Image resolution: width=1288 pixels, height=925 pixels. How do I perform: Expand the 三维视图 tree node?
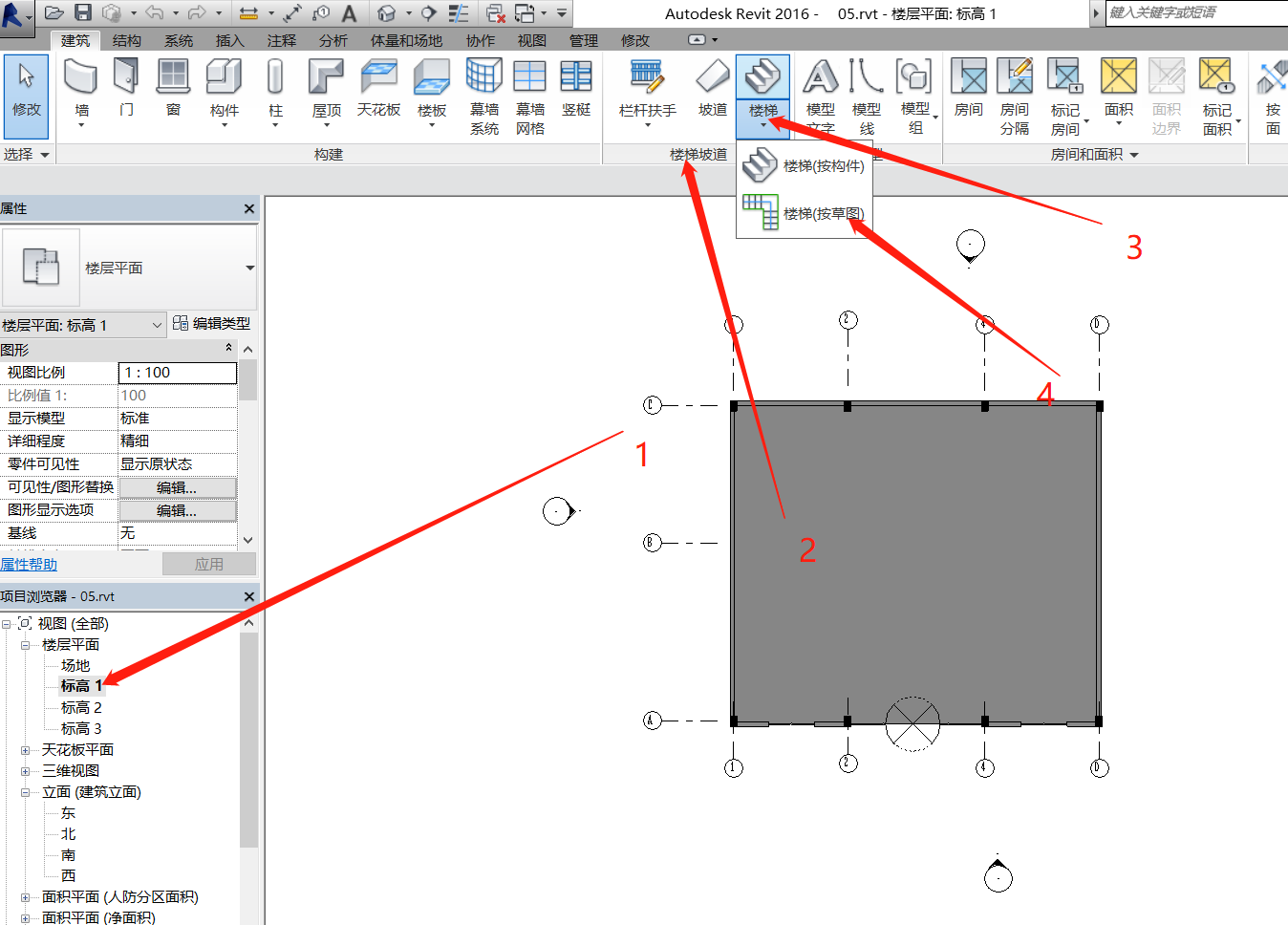click(x=26, y=771)
